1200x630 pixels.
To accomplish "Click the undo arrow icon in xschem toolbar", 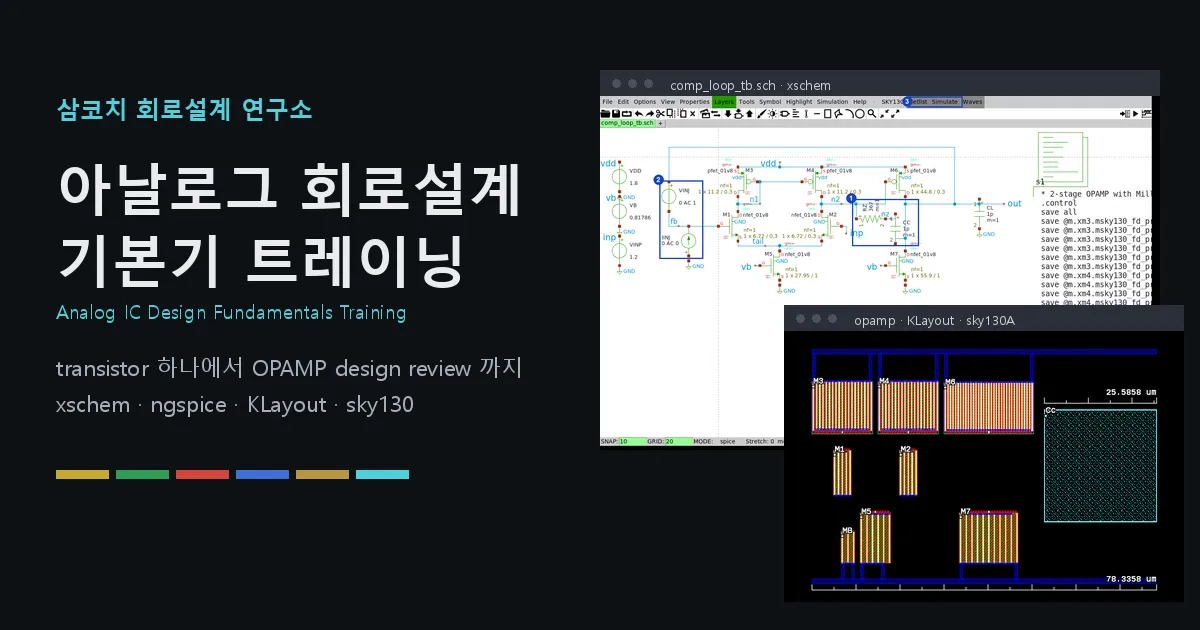I will [639, 114].
